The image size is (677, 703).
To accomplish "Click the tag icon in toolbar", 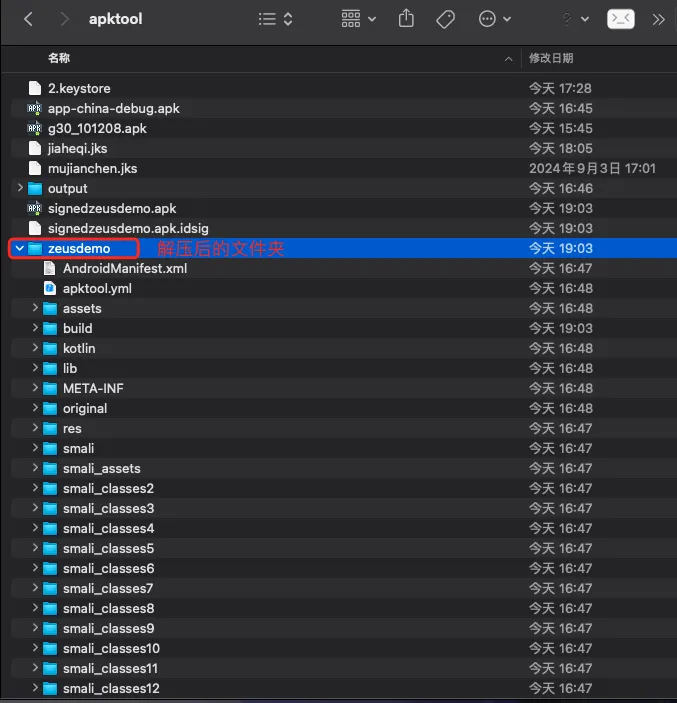I will coord(446,19).
